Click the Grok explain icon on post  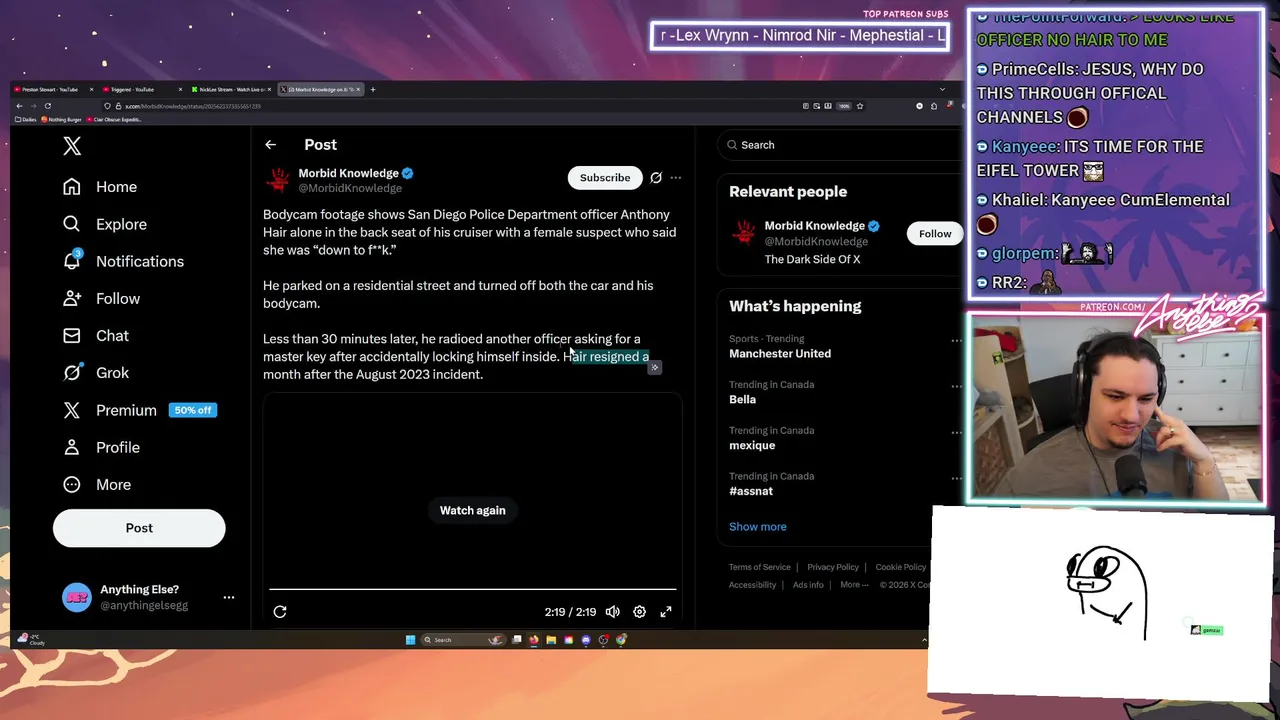pyautogui.click(x=656, y=178)
